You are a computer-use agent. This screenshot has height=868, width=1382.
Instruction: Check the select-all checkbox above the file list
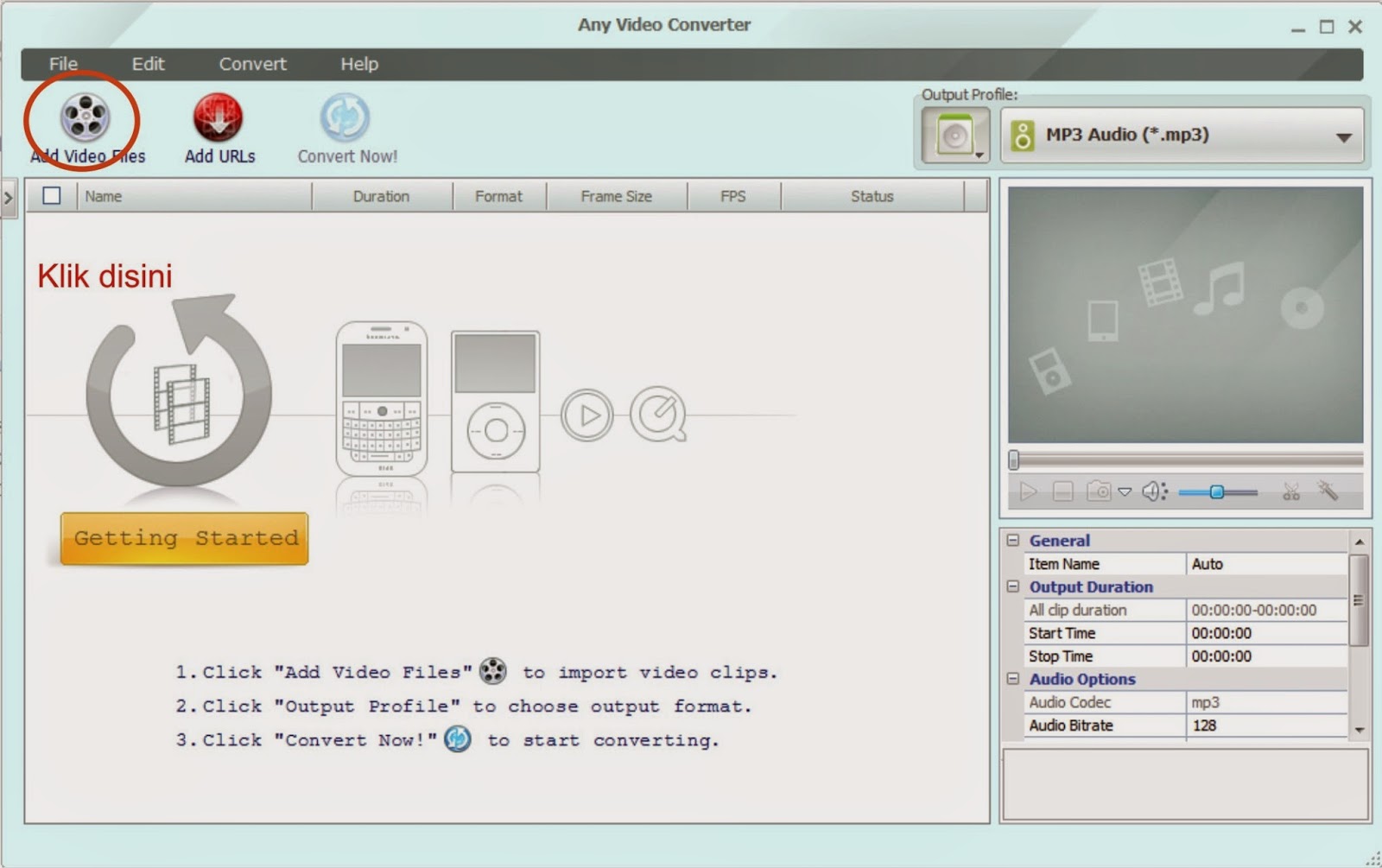(50, 195)
